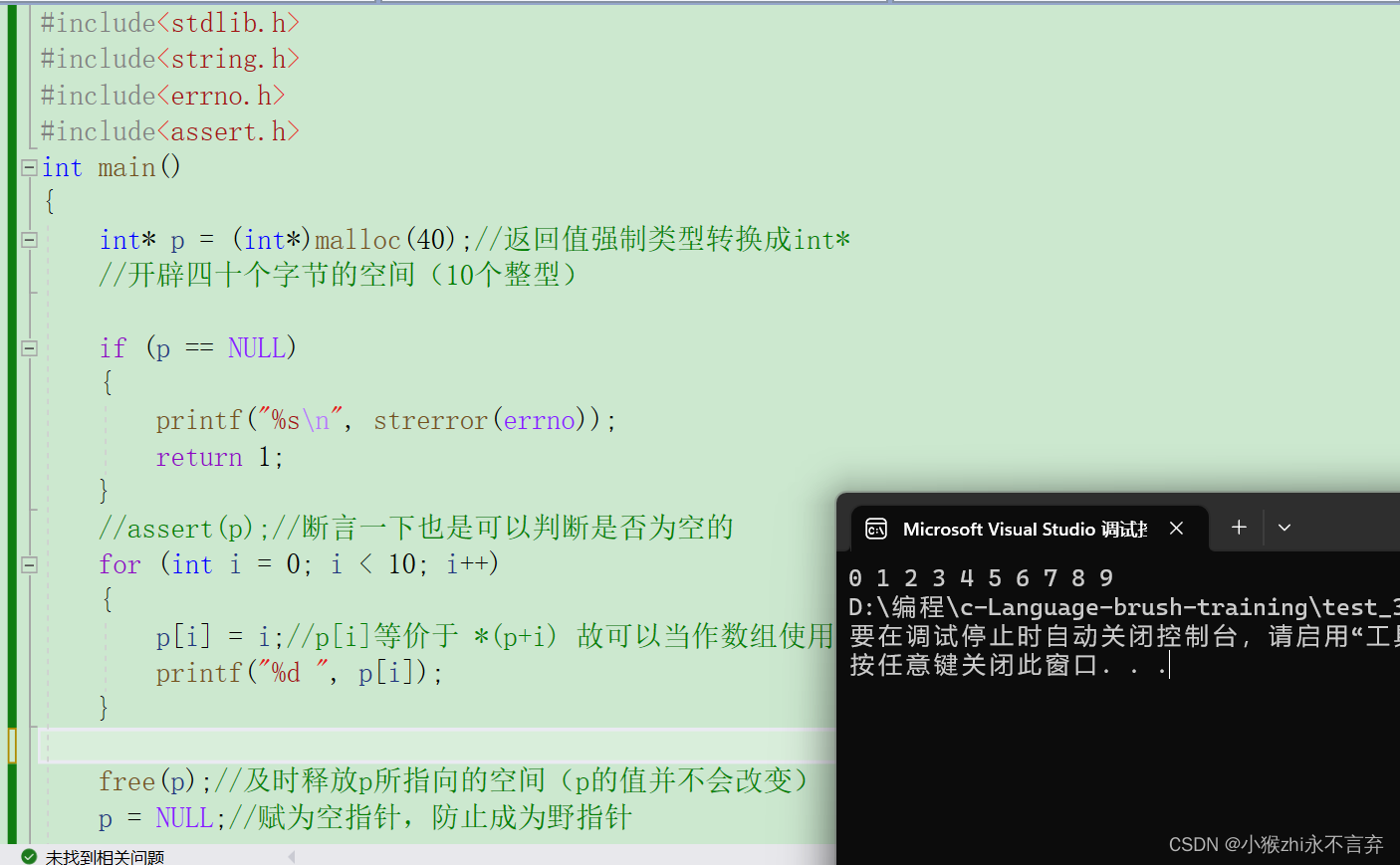Click the green check status icon
1400x865 pixels.
click(29, 856)
